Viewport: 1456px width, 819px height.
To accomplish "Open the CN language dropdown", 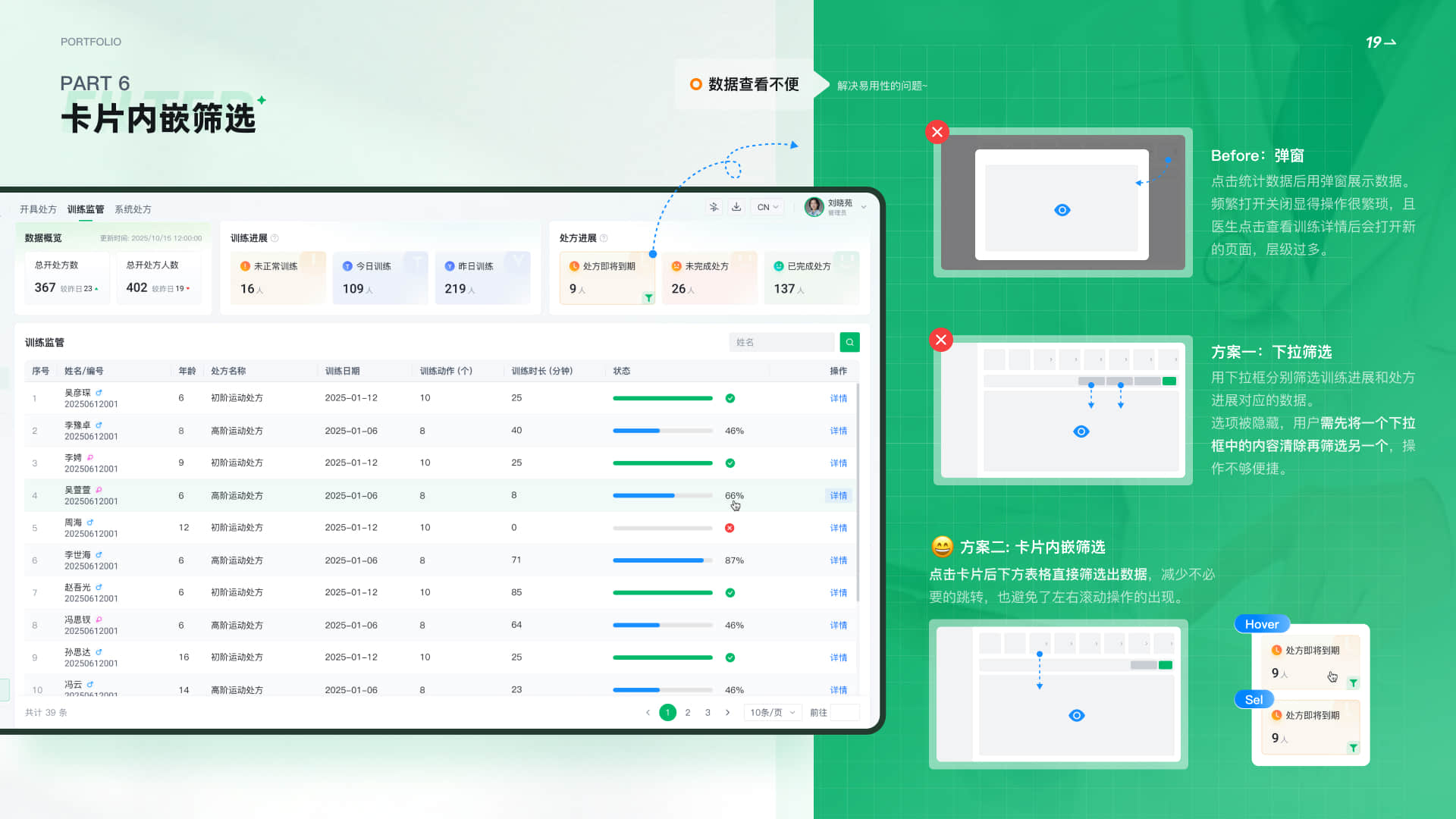I will (767, 207).
